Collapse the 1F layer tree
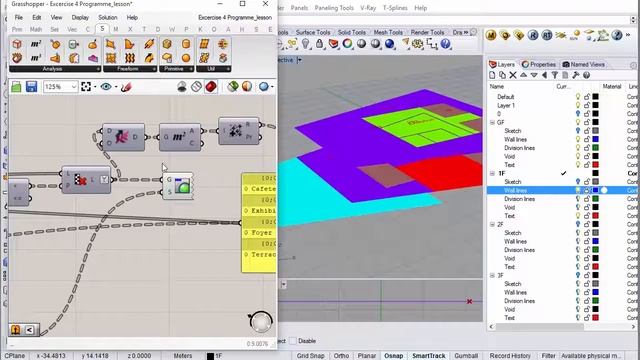Viewport: 640px width, 360px height. pyautogui.click(x=492, y=173)
